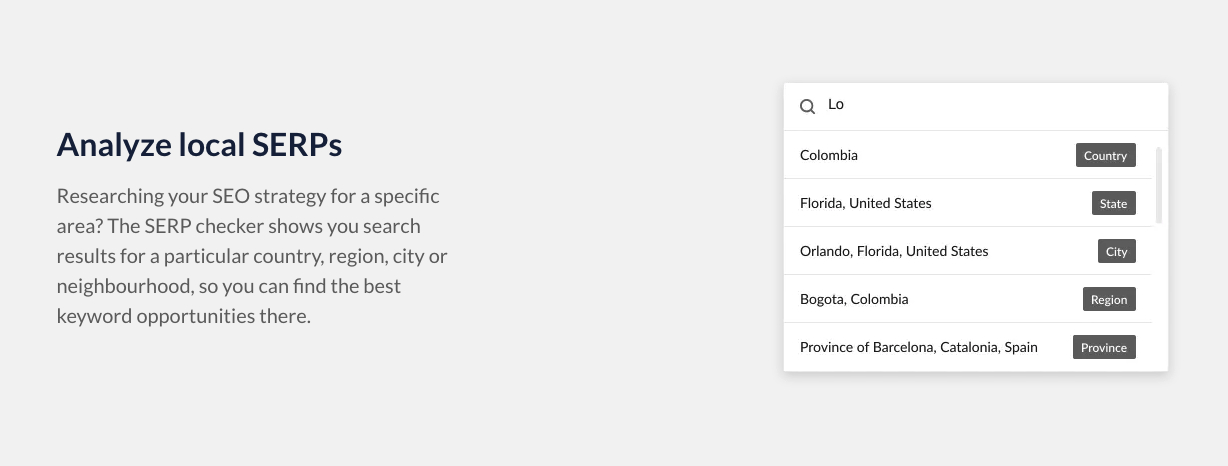Click the suggestion list scrollbar thumb
Viewport: 1228px width, 466px height.
[x=1159, y=185]
